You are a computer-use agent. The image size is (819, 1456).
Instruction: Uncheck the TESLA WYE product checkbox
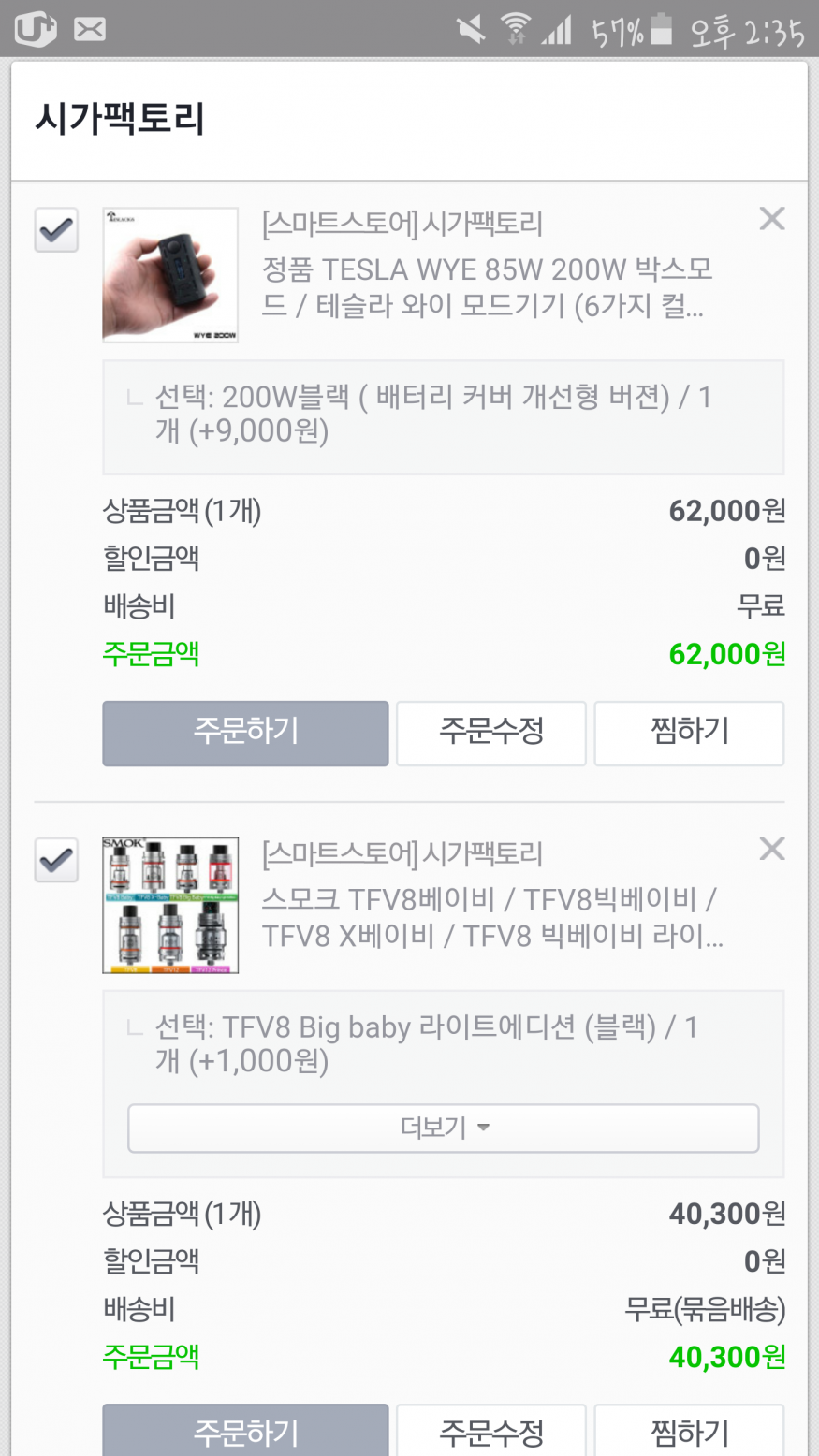(56, 230)
